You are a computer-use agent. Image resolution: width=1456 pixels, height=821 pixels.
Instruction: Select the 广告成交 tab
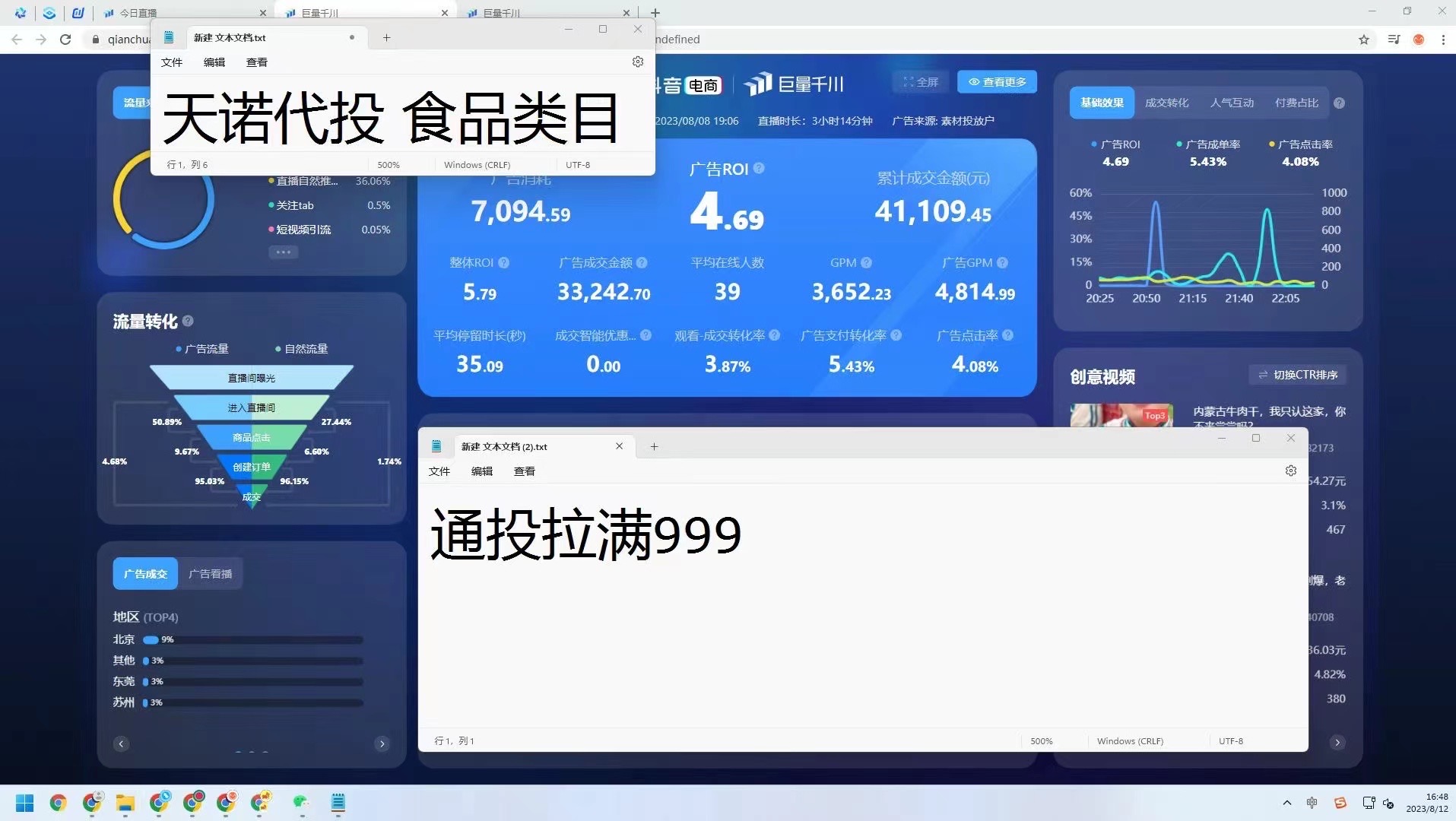145,574
